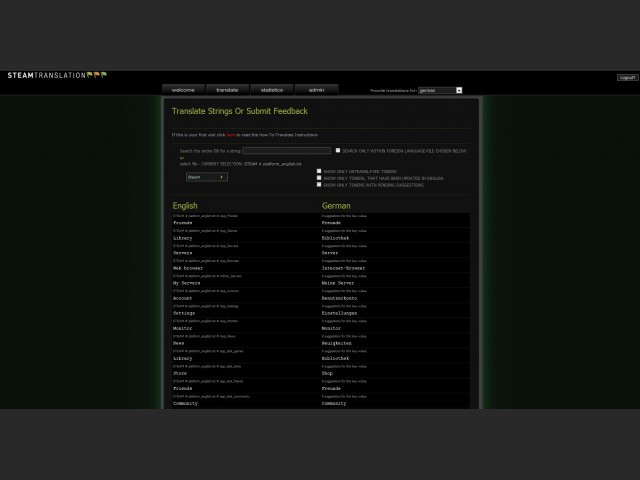Open the Steam file selection dropdown
Image resolution: width=640 pixels, height=480 pixels.
pos(207,177)
